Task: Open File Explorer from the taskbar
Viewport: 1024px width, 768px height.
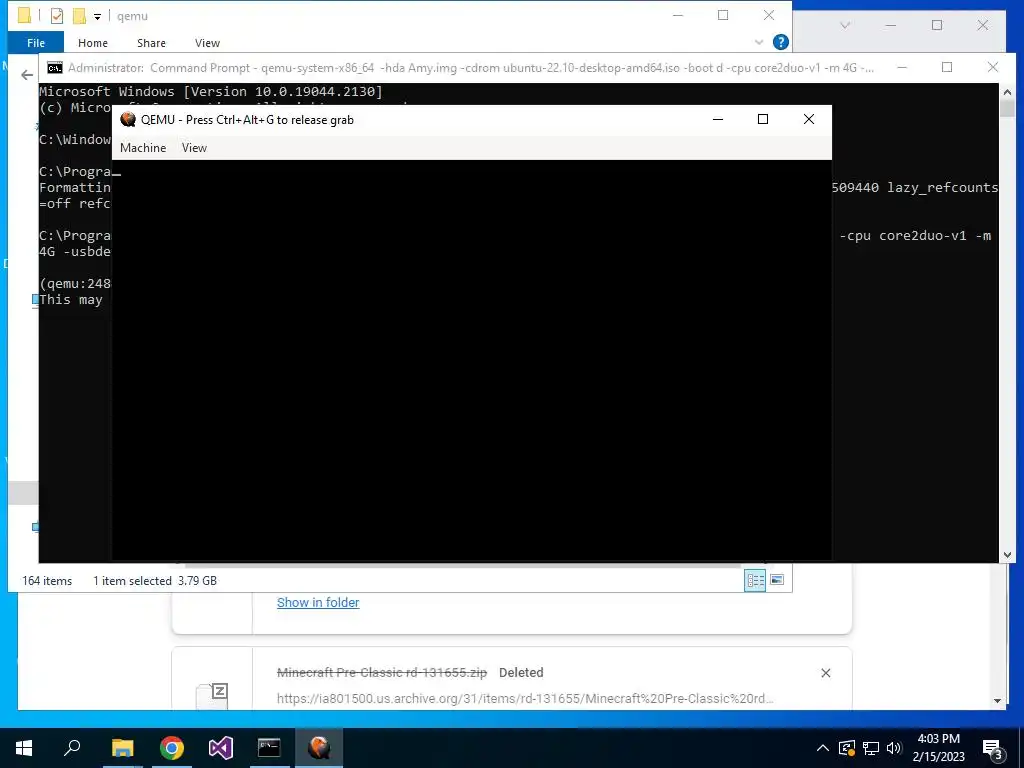Action: pyautogui.click(x=122, y=748)
